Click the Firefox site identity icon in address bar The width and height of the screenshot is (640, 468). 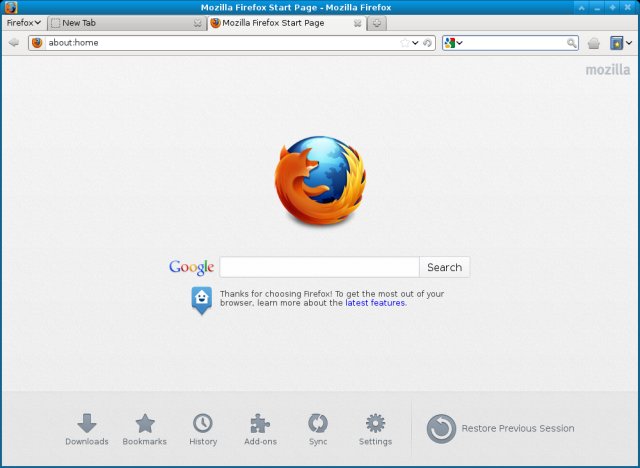(37, 42)
